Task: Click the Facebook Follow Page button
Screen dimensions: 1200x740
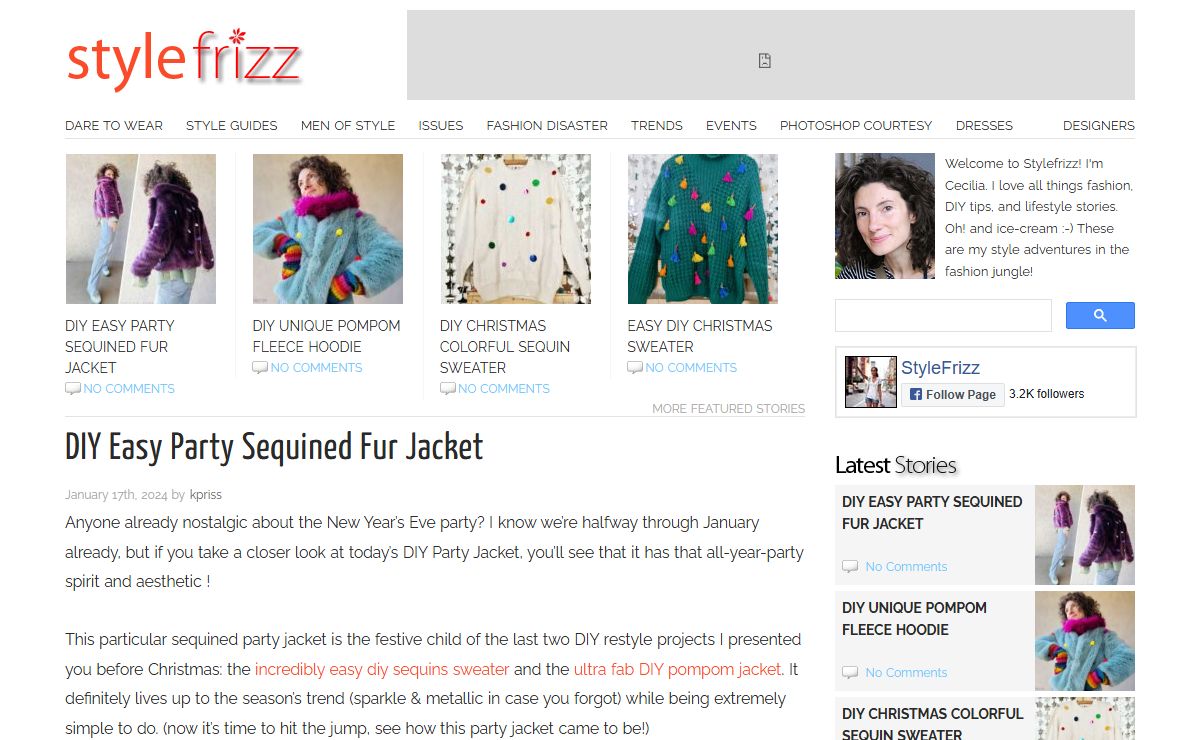Action: point(952,394)
